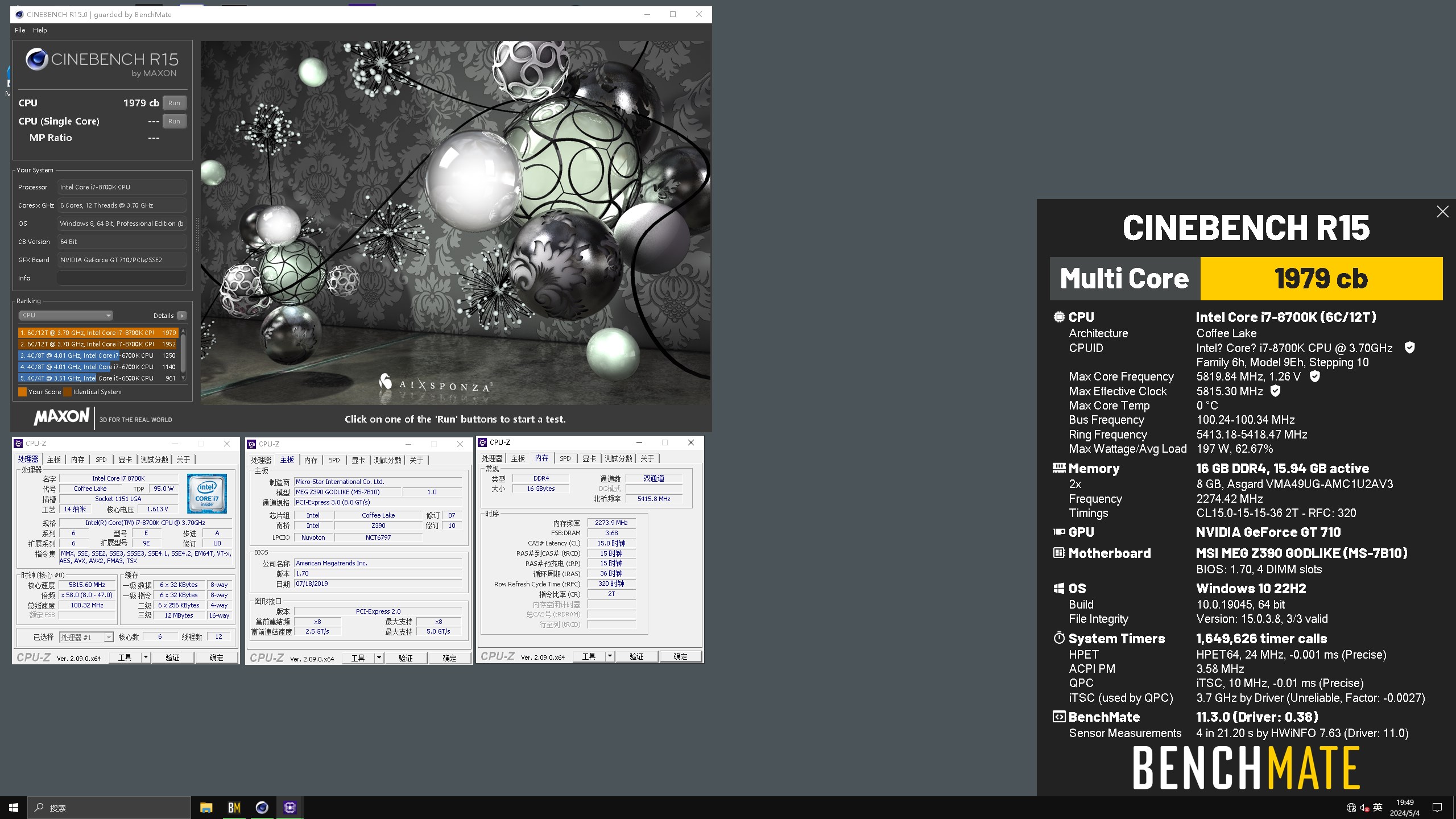Viewport: 1456px width, 819px height.
Task: Click the CPUID verified shield icon
Action: pyautogui.click(x=1409, y=348)
